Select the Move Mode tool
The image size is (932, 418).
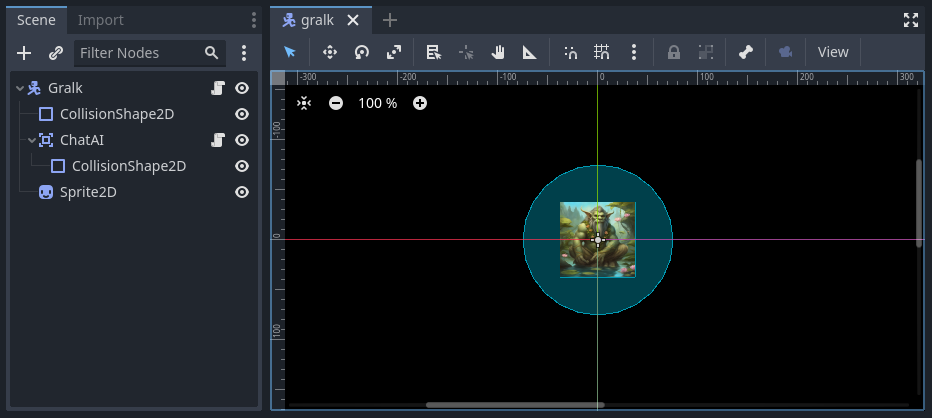click(329, 52)
